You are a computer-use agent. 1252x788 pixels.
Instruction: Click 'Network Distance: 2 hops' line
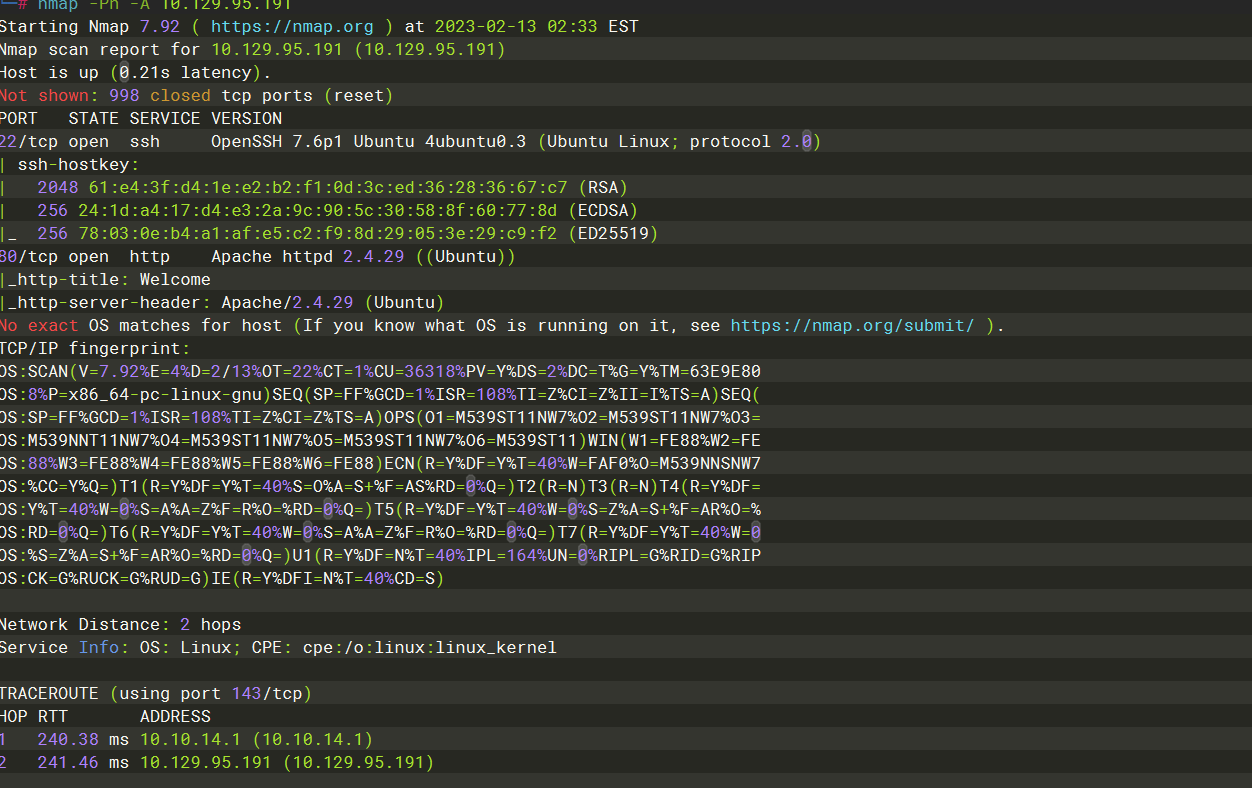coord(120,624)
